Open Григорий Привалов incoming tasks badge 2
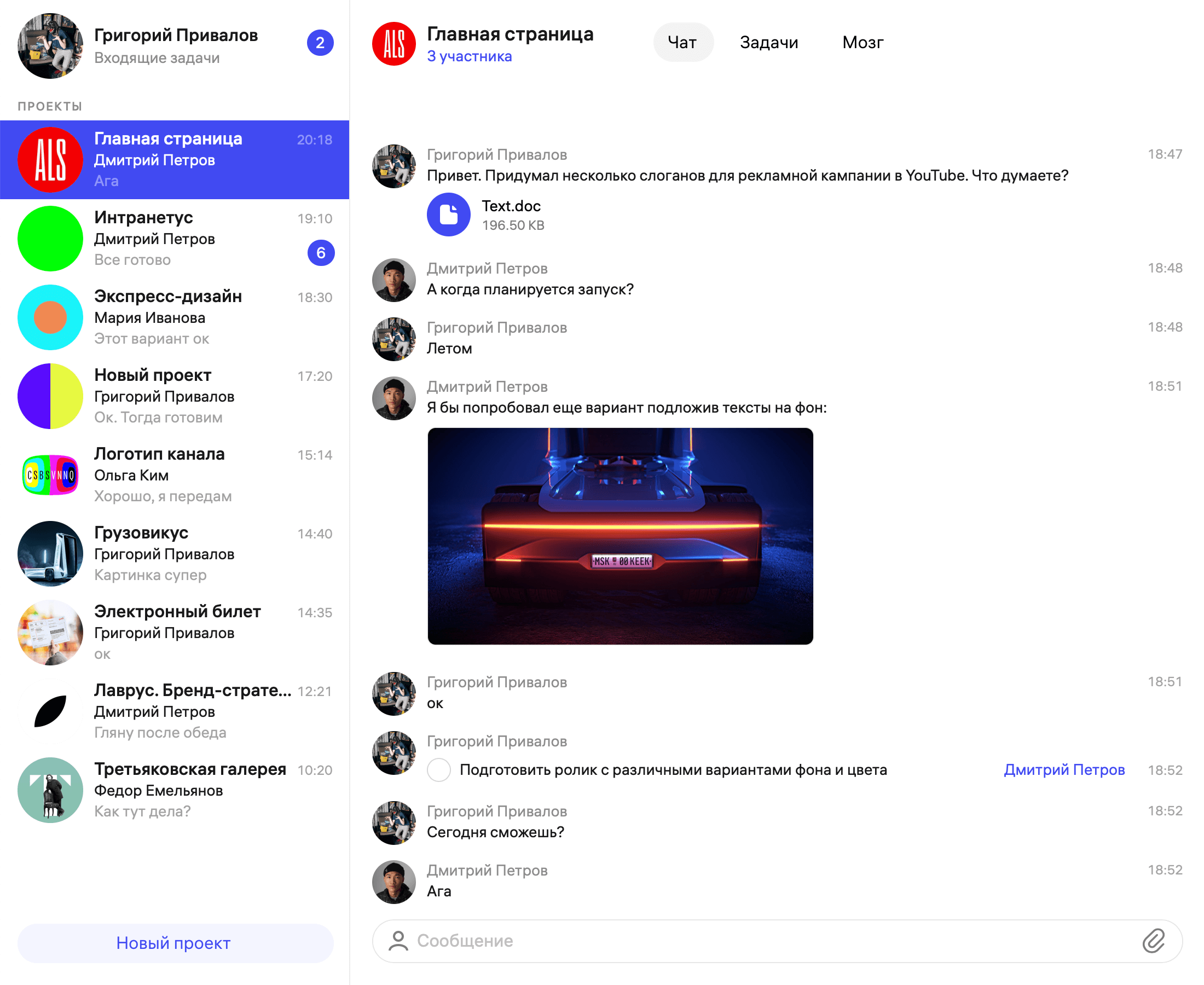Image resolution: width=1204 pixels, height=985 pixels. tap(320, 43)
